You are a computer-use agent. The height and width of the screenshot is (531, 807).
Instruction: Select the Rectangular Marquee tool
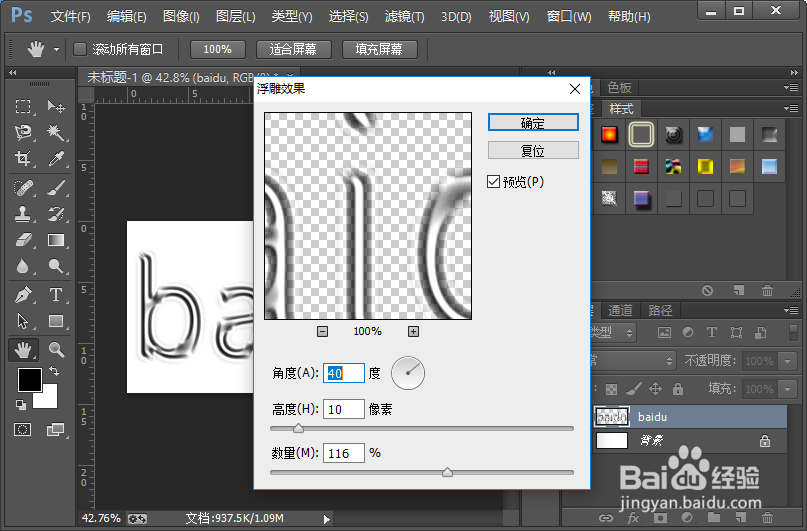23,107
